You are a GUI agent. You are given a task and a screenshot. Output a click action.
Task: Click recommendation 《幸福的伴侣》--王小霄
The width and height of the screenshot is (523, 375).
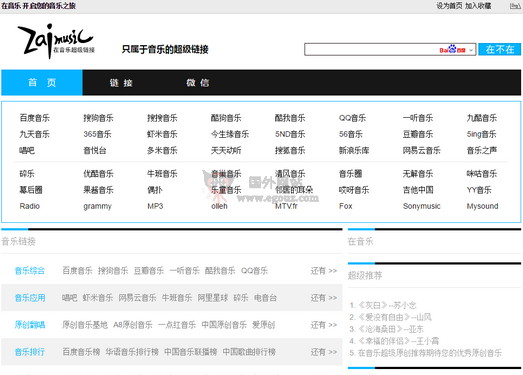398,341
